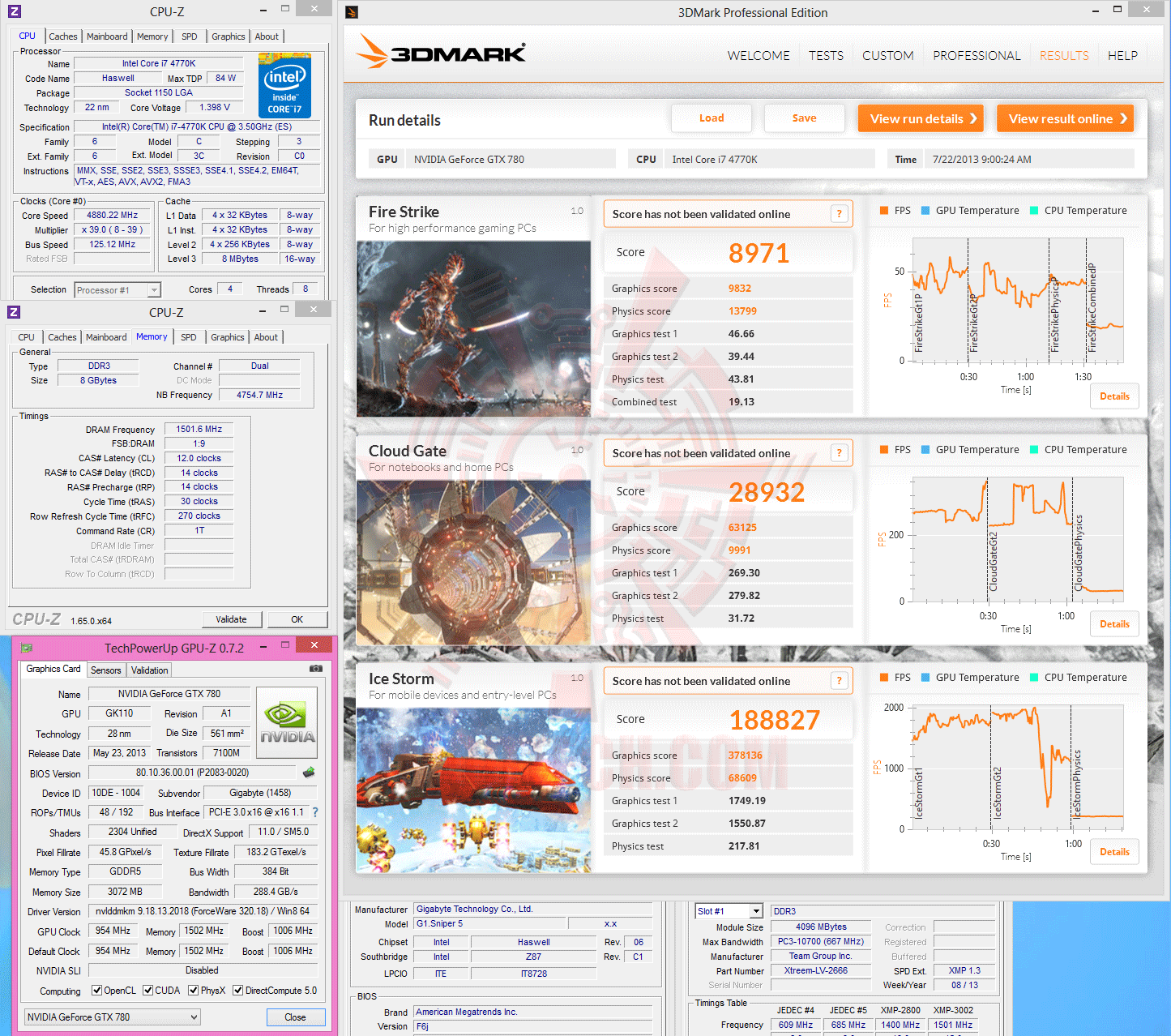Click the green CPU Temperature legend swatch in the Ice Storm chart
The height and width of the screenshot is (1036, 1171).
pyautogui.click(x=1034, y=678)
